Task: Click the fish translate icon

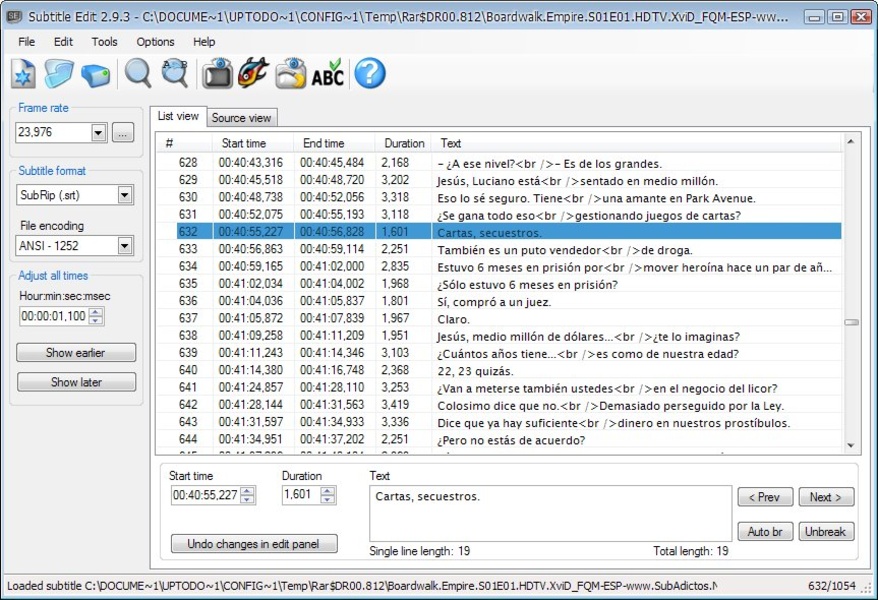Action: [253, 74]
